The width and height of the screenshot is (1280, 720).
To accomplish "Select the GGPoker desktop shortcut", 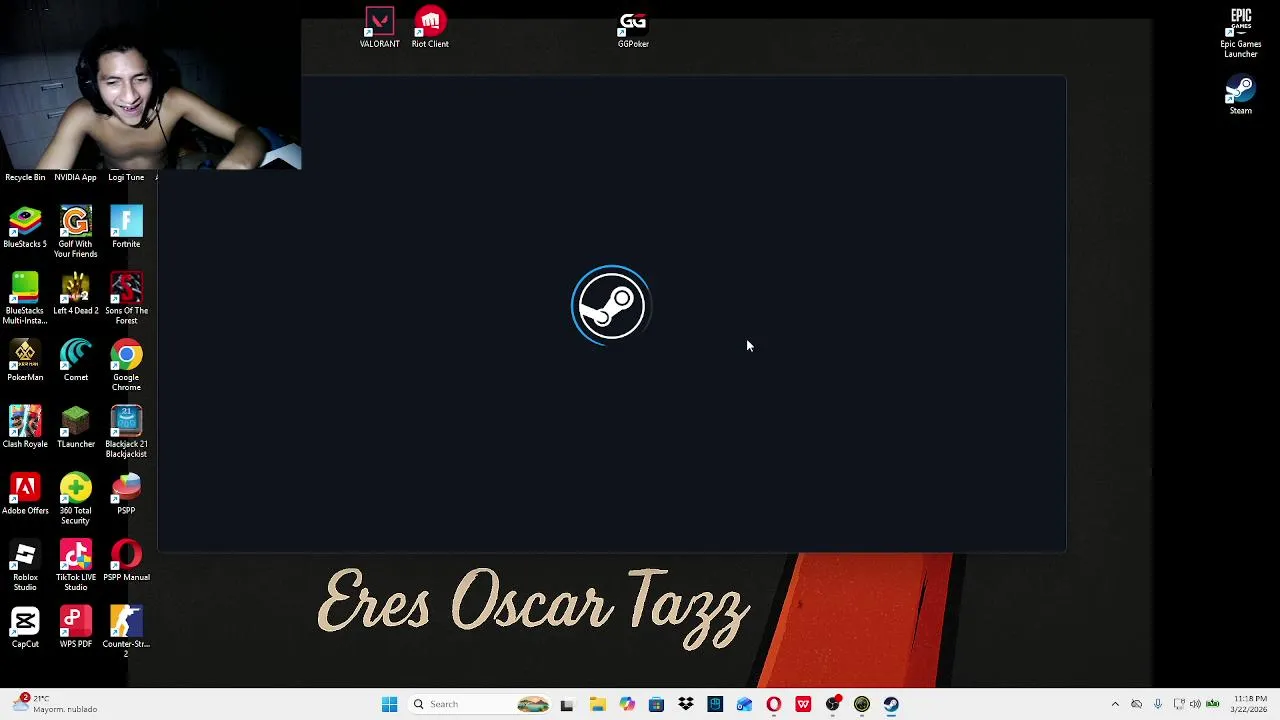I will [x=633, y=28].
